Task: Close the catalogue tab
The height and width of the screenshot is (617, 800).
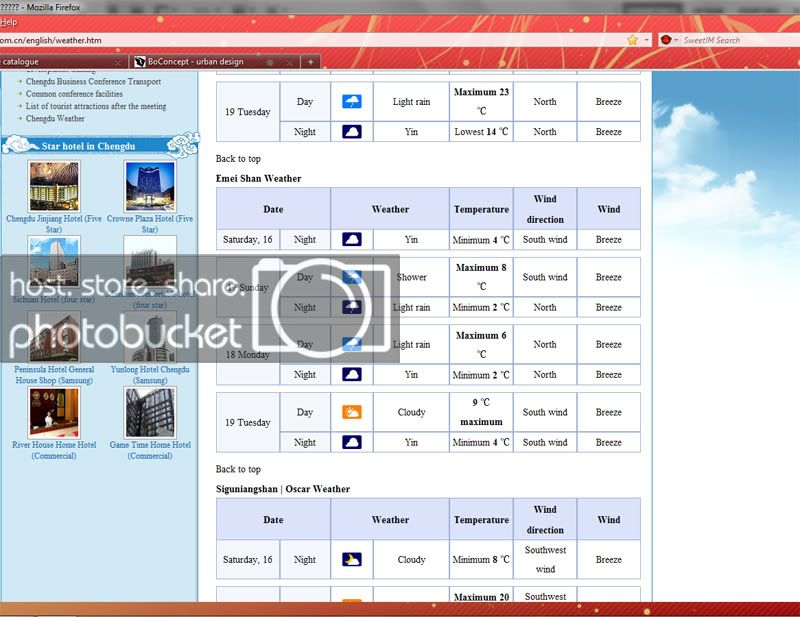Action: pyautogui.click(x=118, y=62)
